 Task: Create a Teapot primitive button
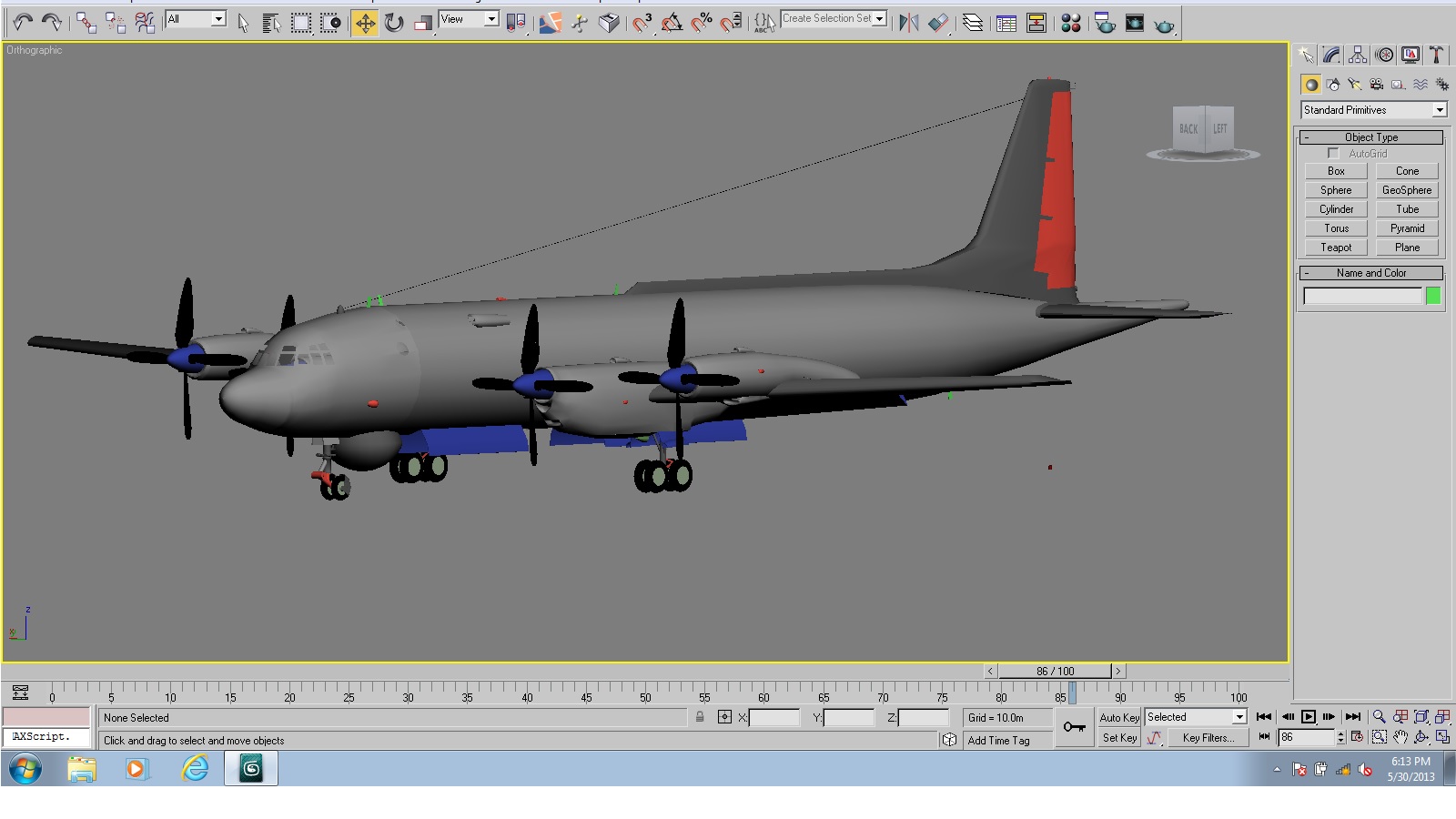point(1336,248)
